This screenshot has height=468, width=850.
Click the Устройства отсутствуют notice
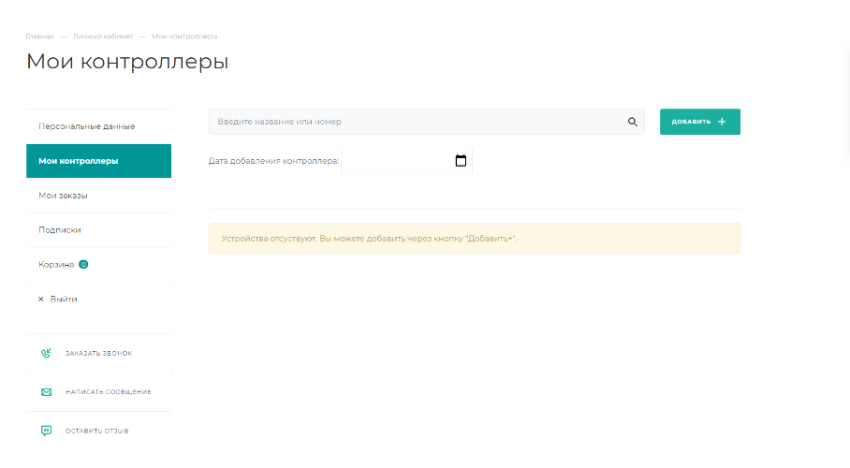tap(474, 239)
